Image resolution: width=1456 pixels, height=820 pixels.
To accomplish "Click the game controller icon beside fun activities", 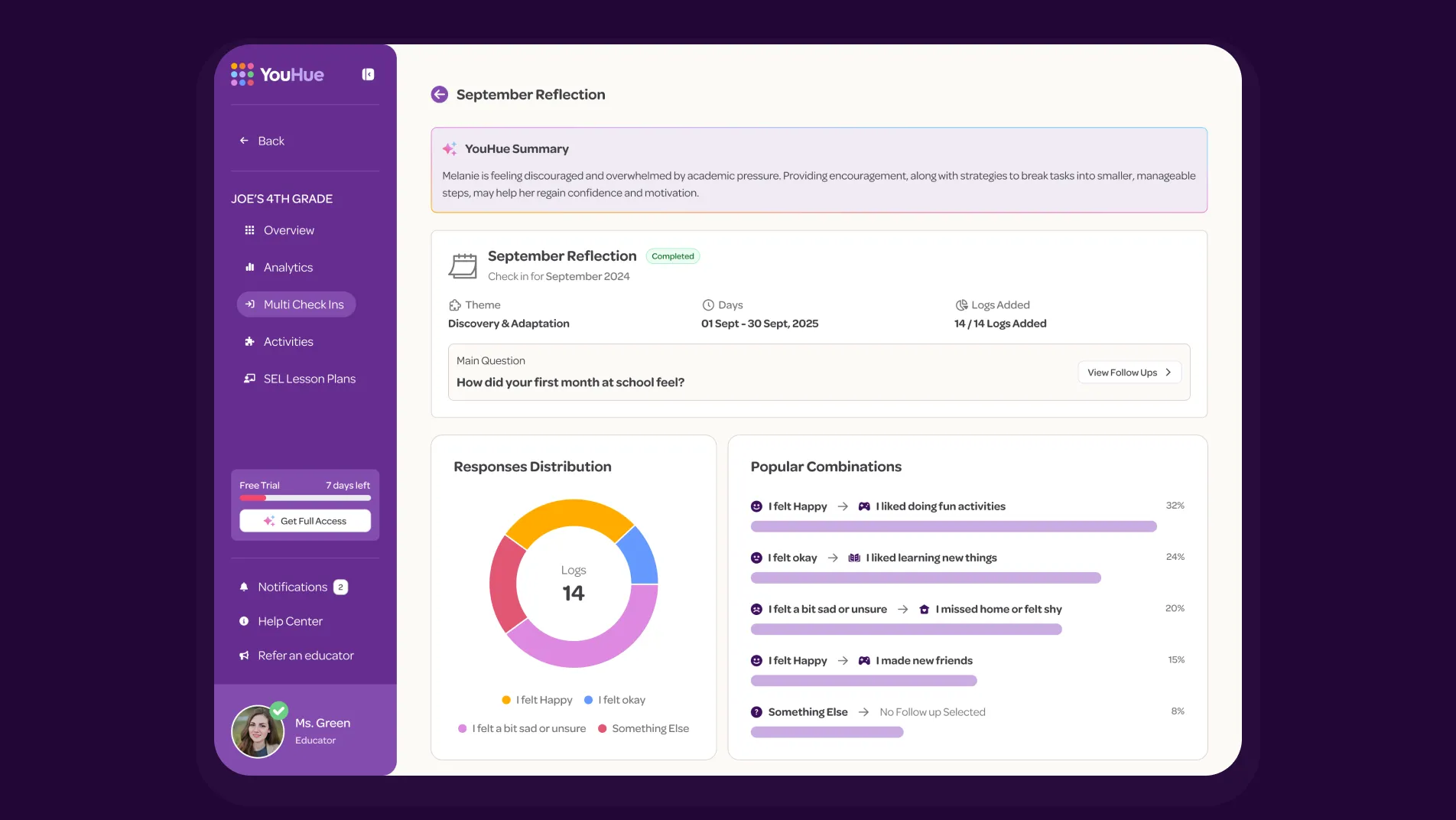I will click(864, 506).
